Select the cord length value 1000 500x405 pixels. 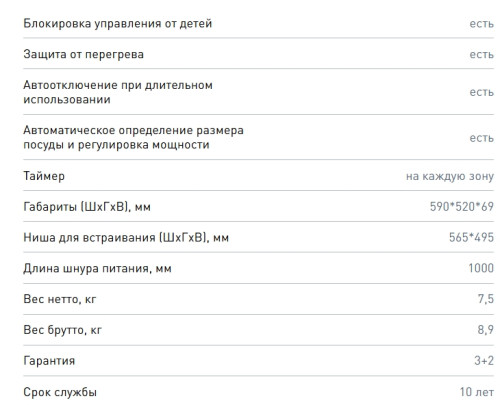click(x=481, y=268)
